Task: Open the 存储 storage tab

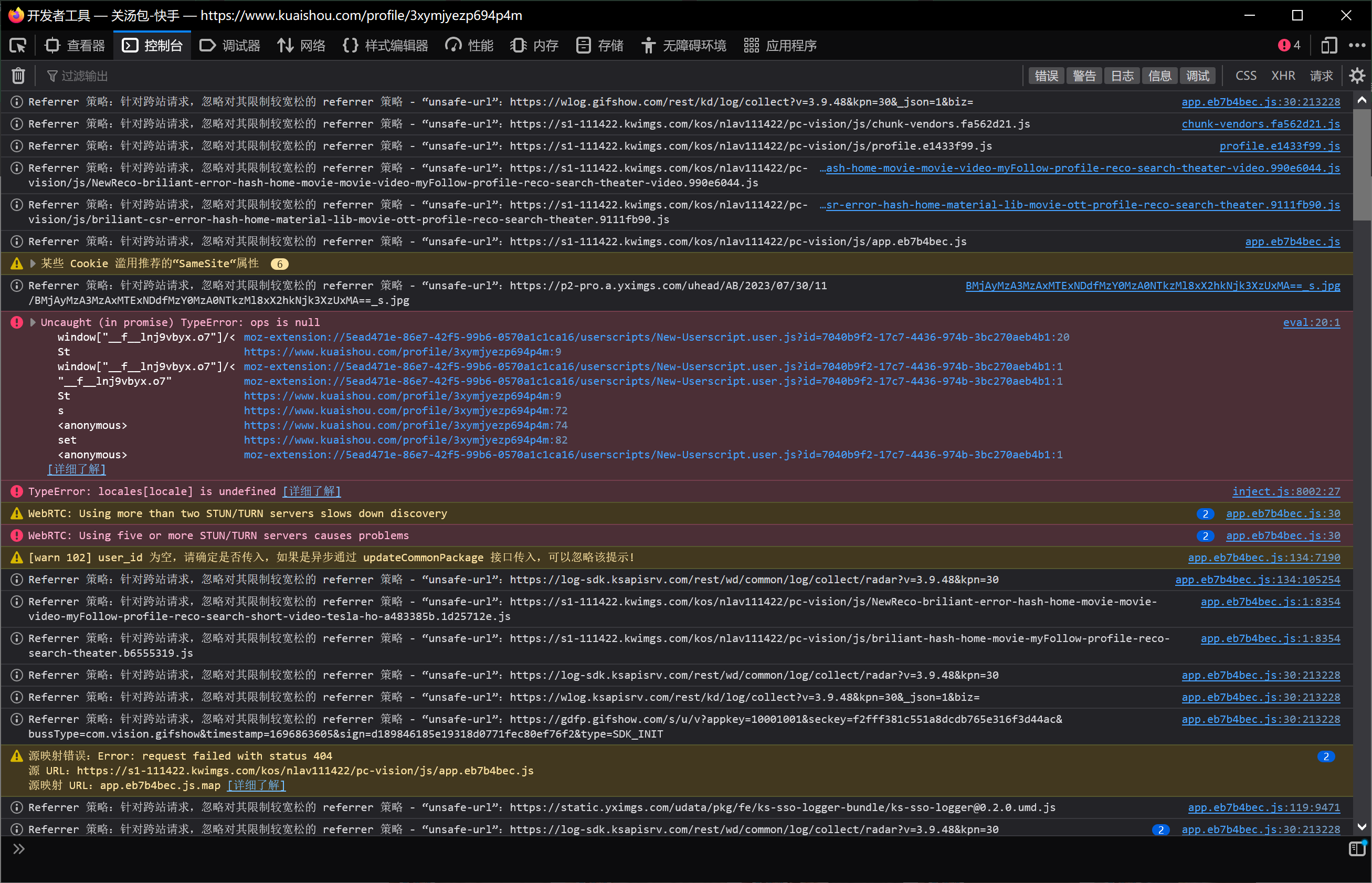Action: tap(599, 45)
